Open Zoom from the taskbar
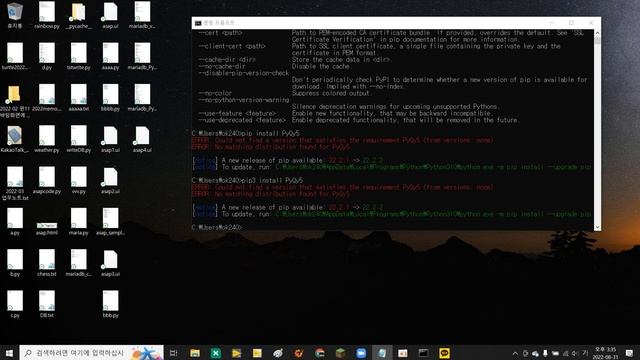640x360 pixels. click(361, 353)
